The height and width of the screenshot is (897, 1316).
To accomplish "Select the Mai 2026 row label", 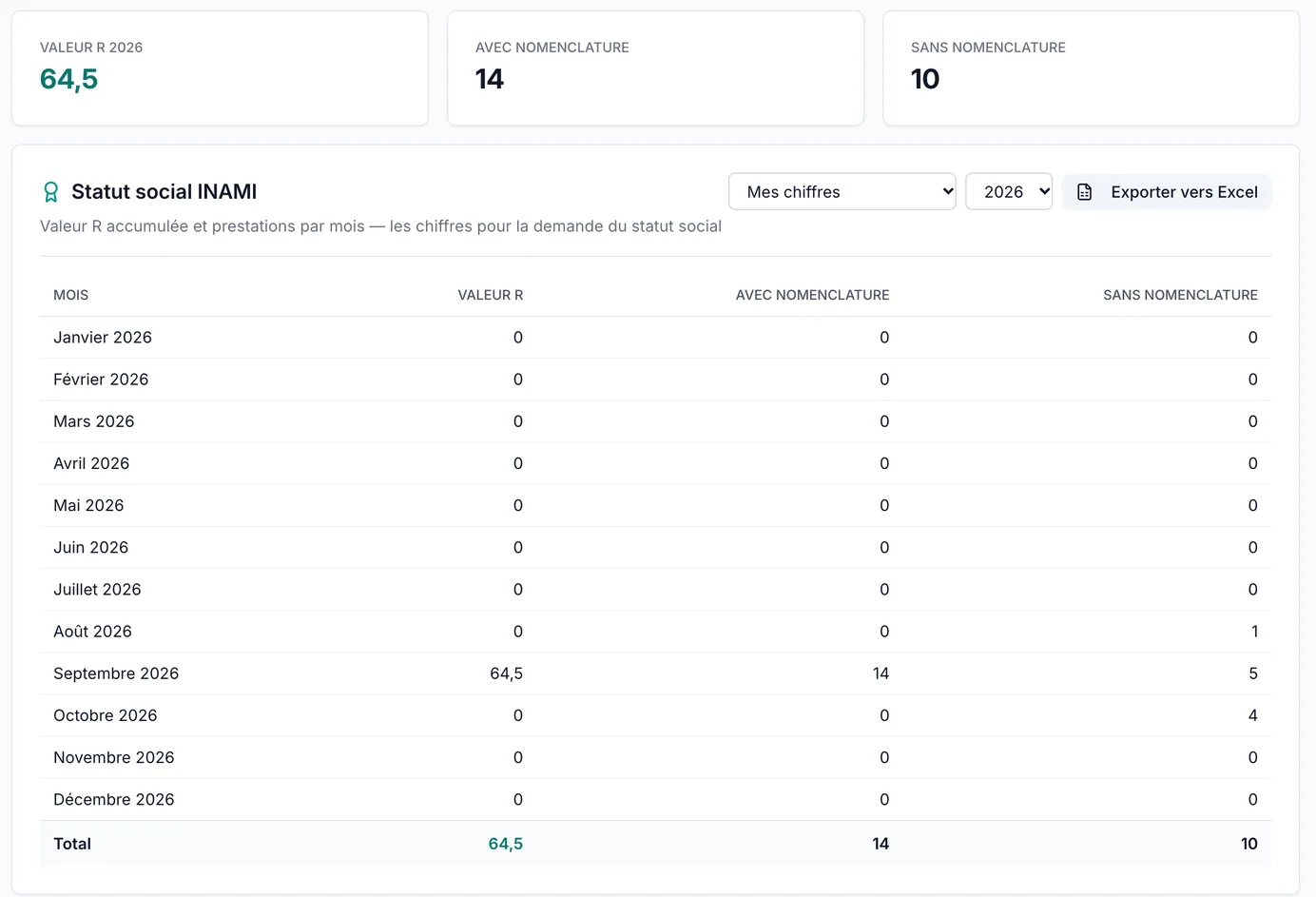I will pos(88,505).
